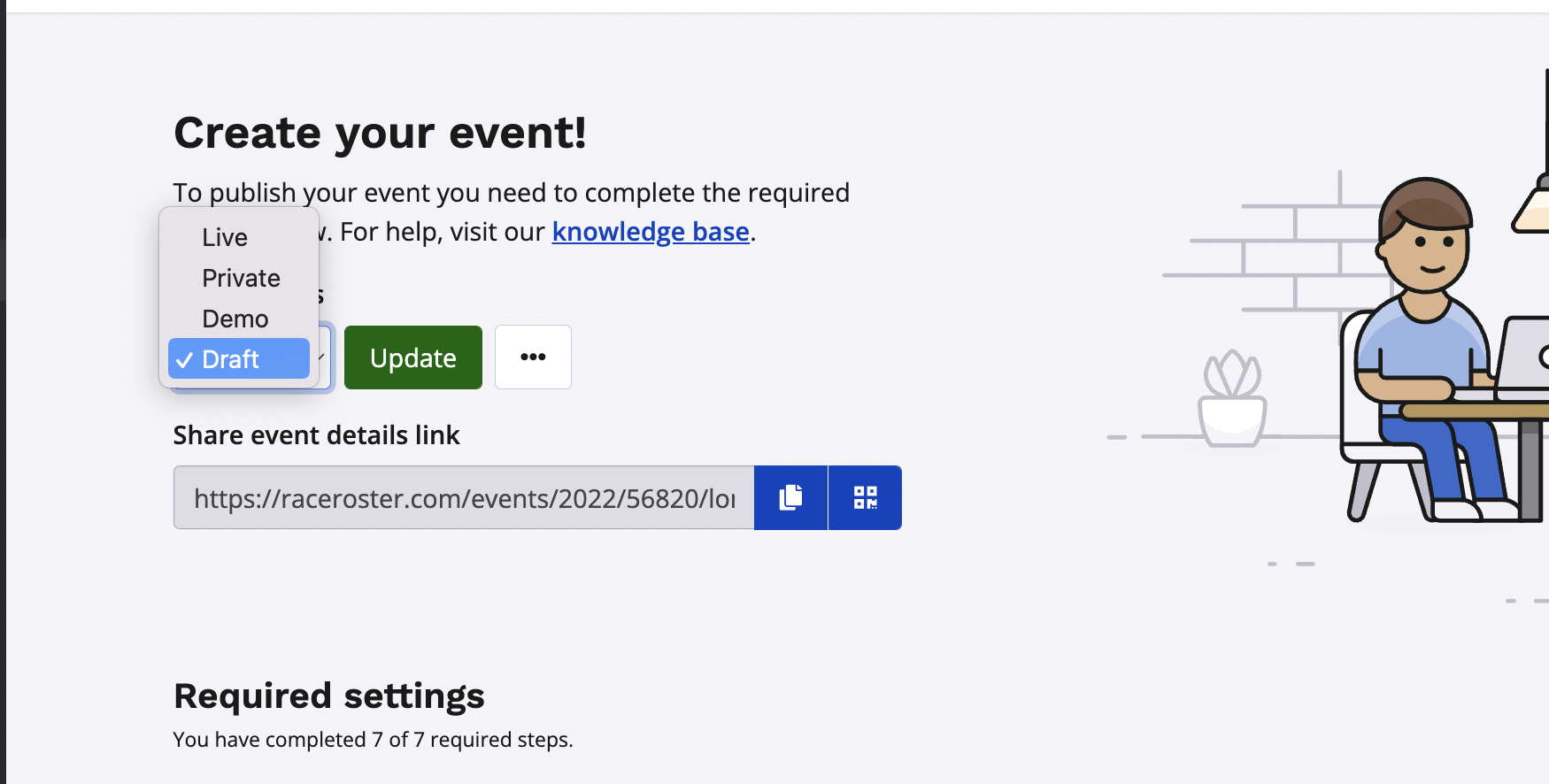
Task: Copy the event details link
Action: [790, 497]
